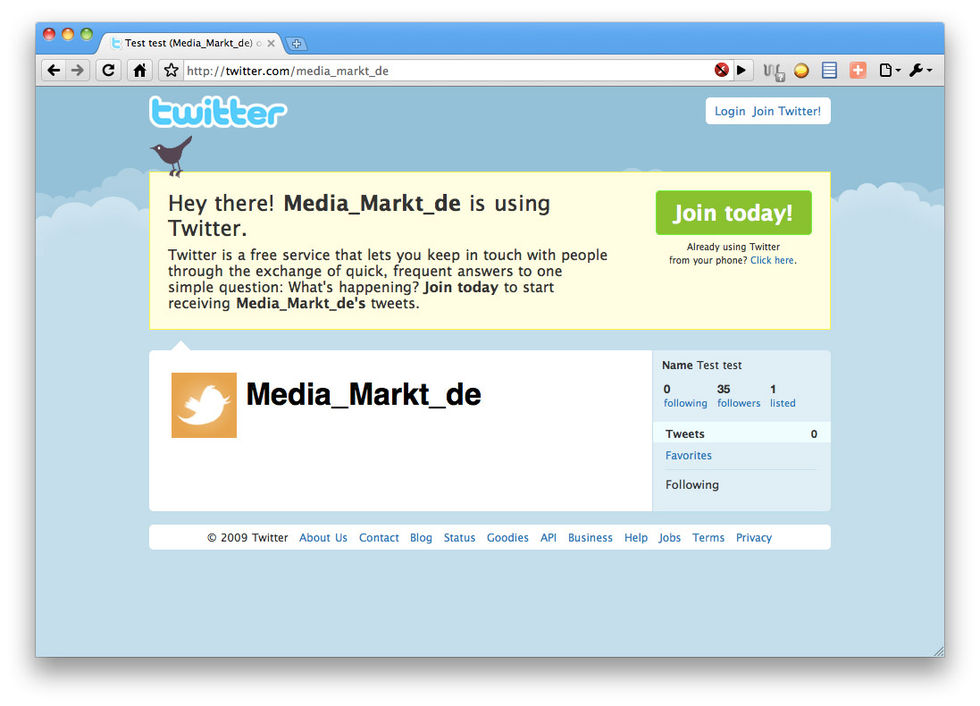Click the play arrow beside address bar
Viewport: 980px width, 706px height.
point(741,71)
